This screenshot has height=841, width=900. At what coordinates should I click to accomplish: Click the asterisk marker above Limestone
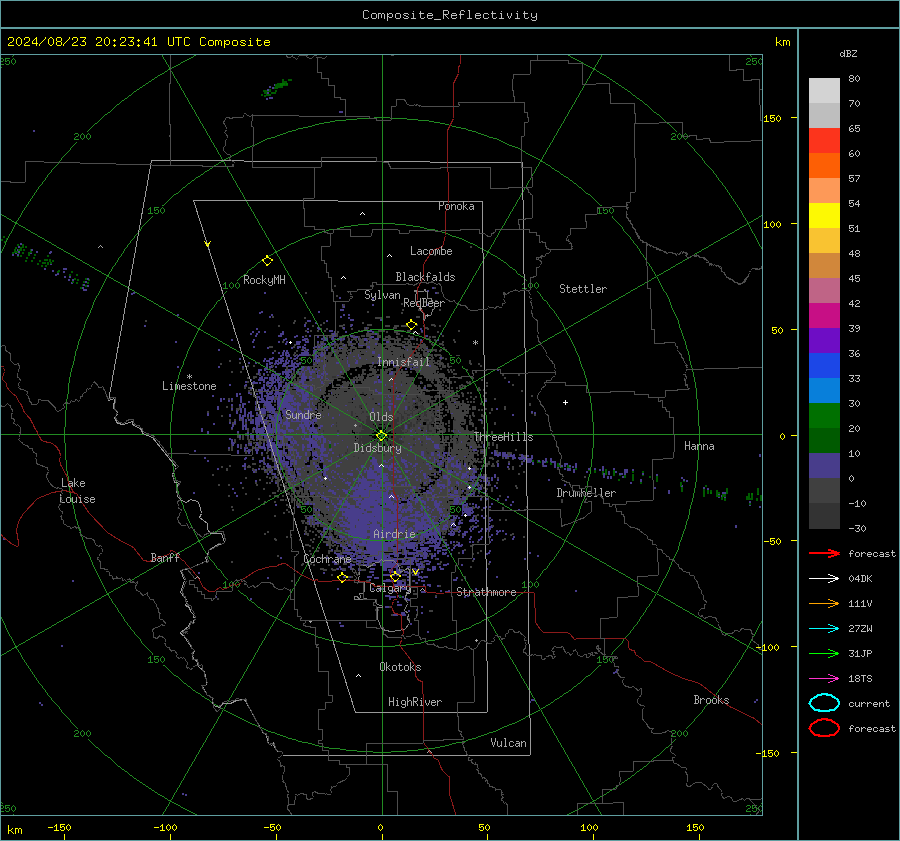pyautogui.click(x=189, y=377)
